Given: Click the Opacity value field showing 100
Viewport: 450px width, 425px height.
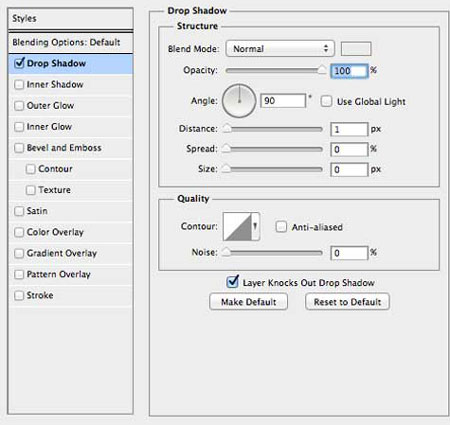Looking at the screenshot, I should click(x=349, y=71).
